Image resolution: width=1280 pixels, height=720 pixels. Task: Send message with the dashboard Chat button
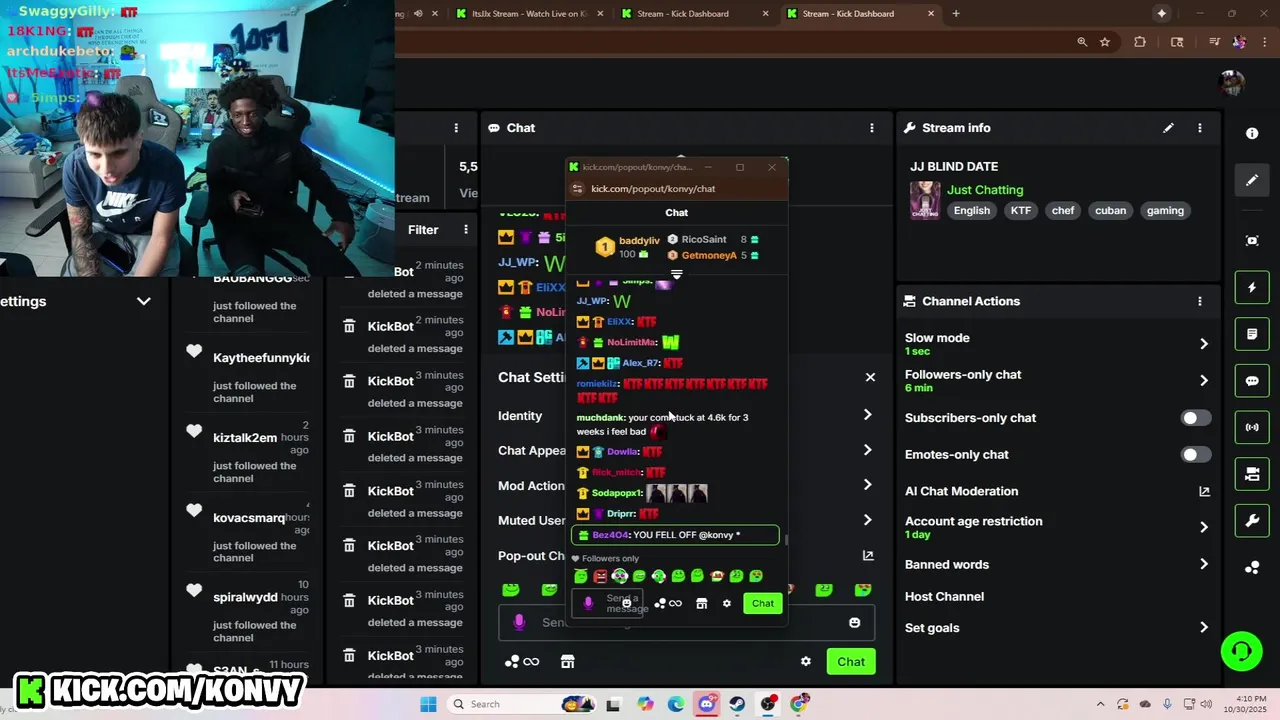(x=851, y=661)
